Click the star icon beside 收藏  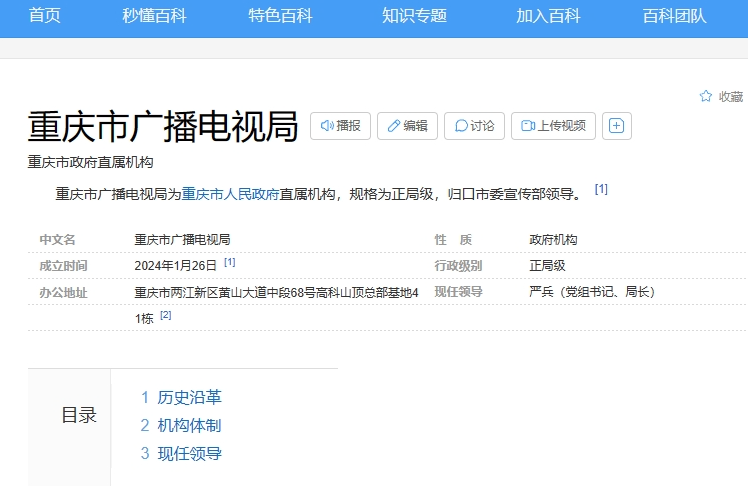[706, 96]
